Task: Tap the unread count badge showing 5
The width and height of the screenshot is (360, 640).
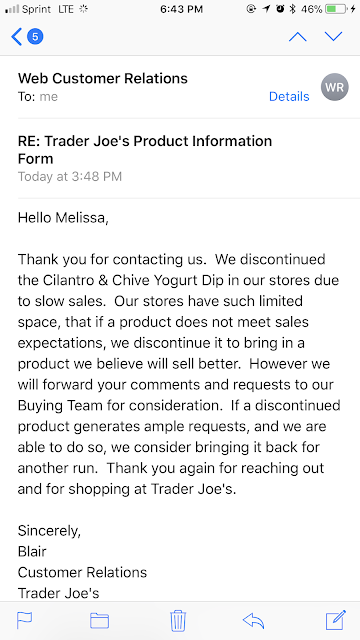Action: [35, 37]
